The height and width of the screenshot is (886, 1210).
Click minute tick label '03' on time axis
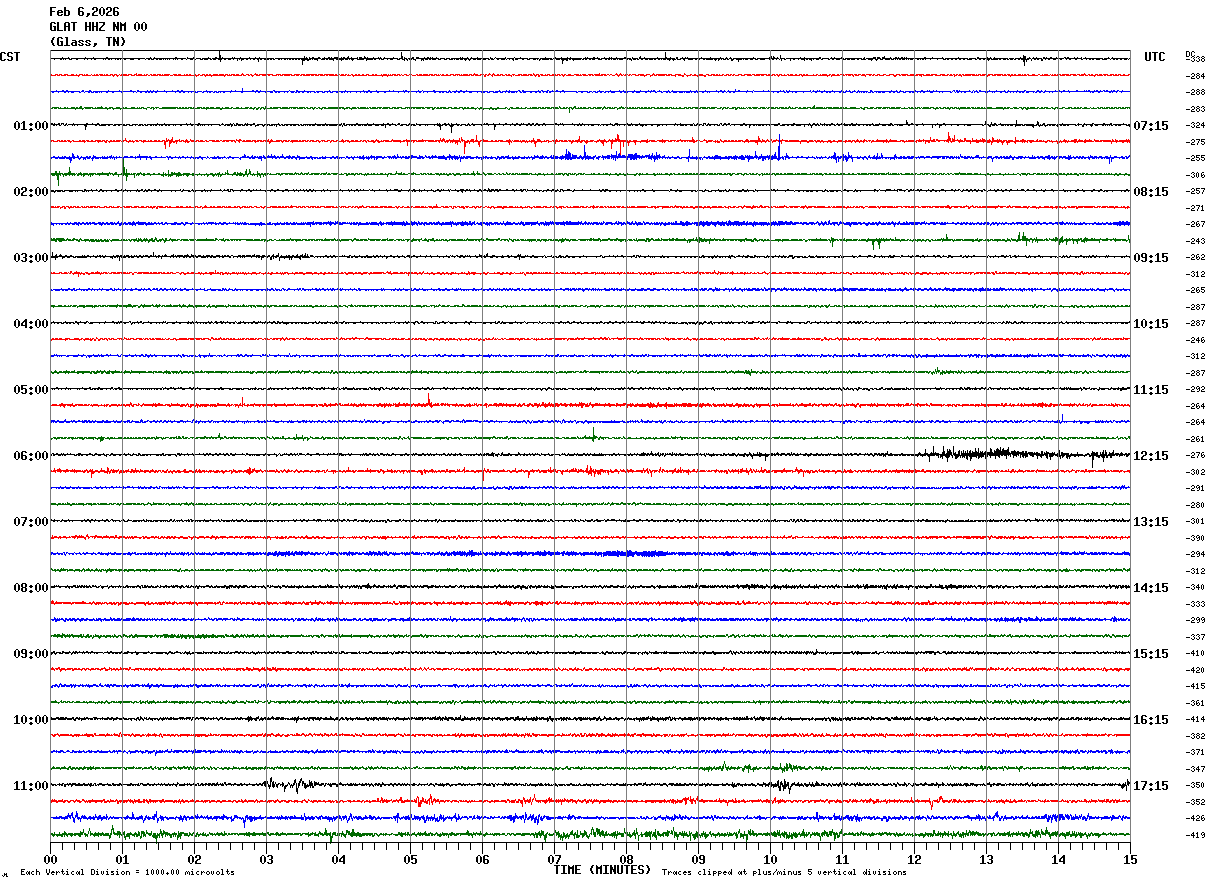tap(266, 859)
